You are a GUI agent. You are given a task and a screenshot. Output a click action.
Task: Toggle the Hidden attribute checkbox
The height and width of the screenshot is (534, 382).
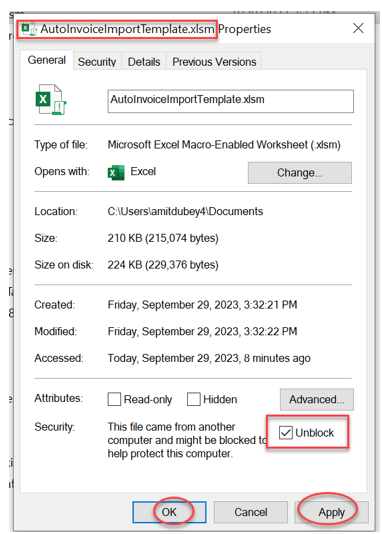tap(193, 399)
